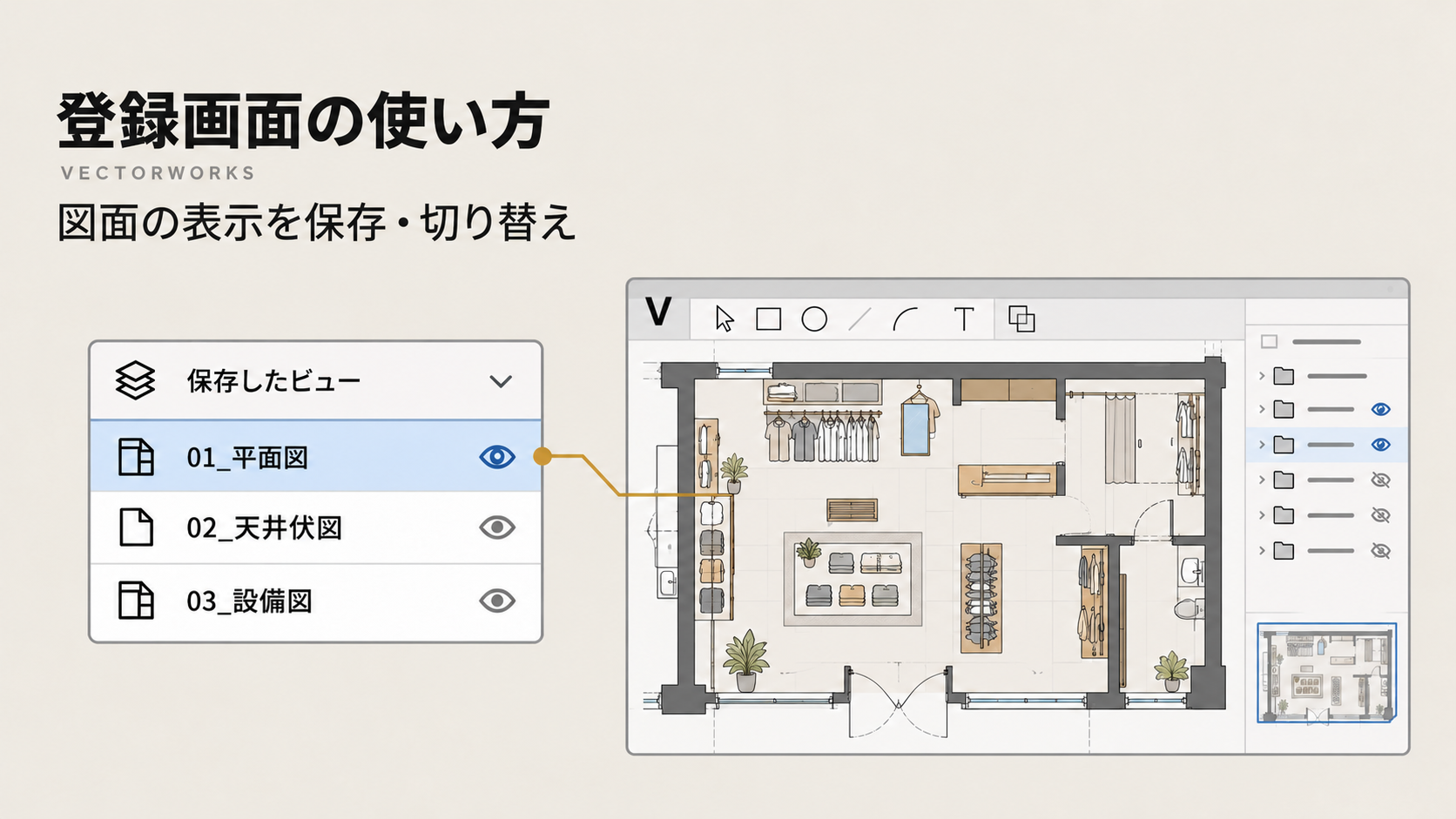Screen dimensions: 1456x819
Task: Expand the last folder row chevron
Action: point(1261,551)
